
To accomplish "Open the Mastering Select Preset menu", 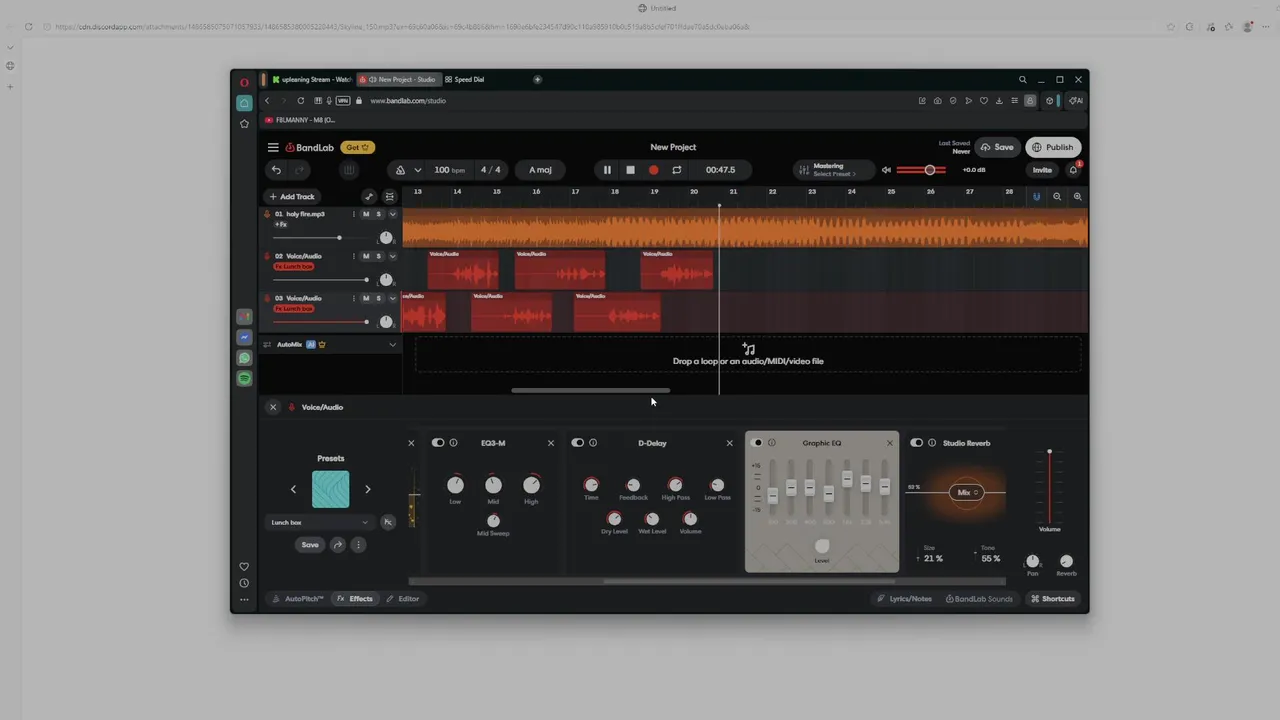I will [x=834, y=170].
